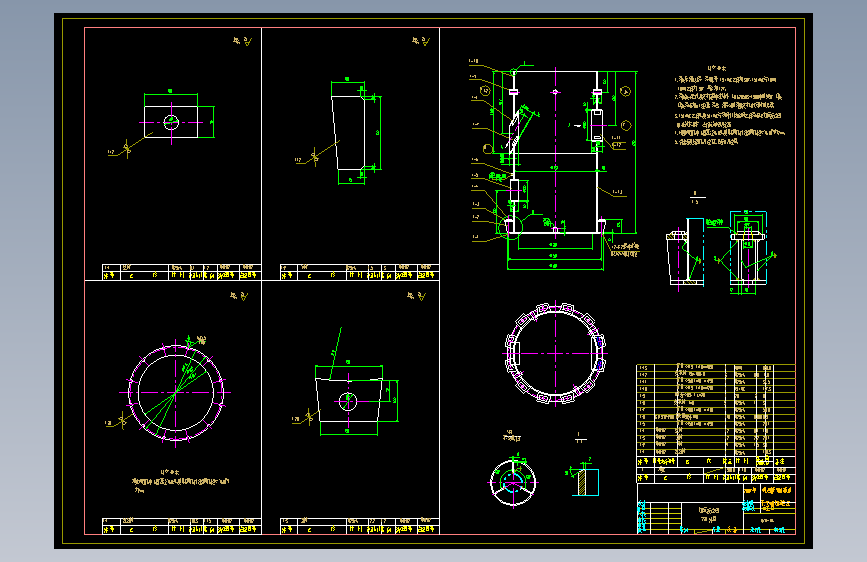Image resolution: width=867 pixels, height=562 pixels.
Task: Click the small hatched cyan section detail
Action: point(588,482)
